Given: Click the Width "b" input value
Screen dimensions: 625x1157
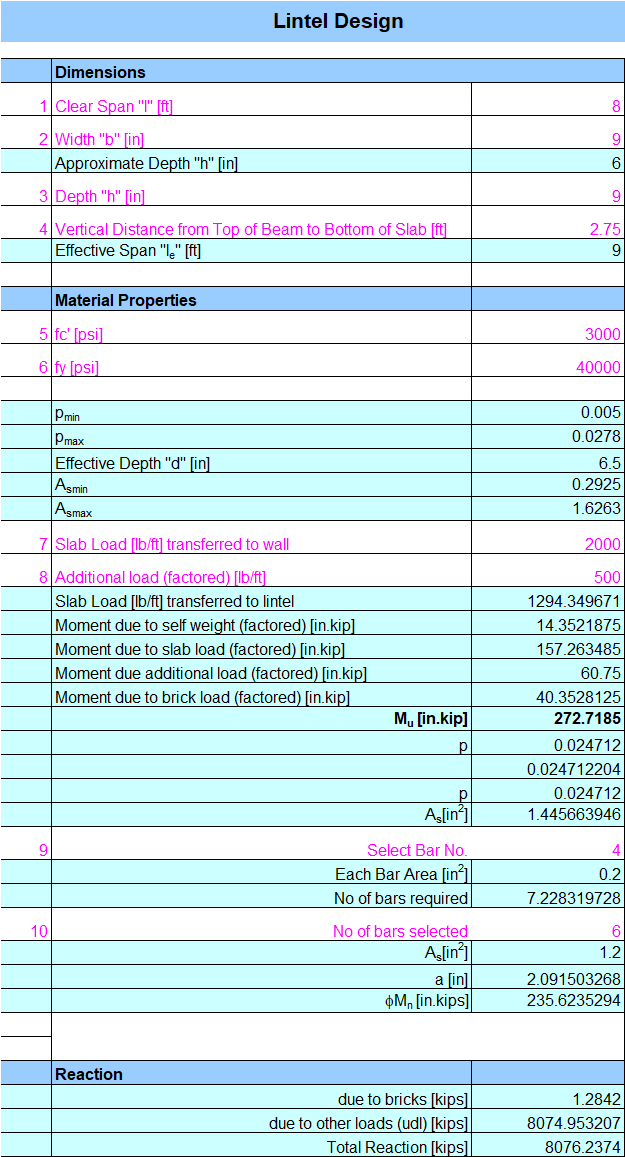Looking at the screenshot, I should (548, 132).
